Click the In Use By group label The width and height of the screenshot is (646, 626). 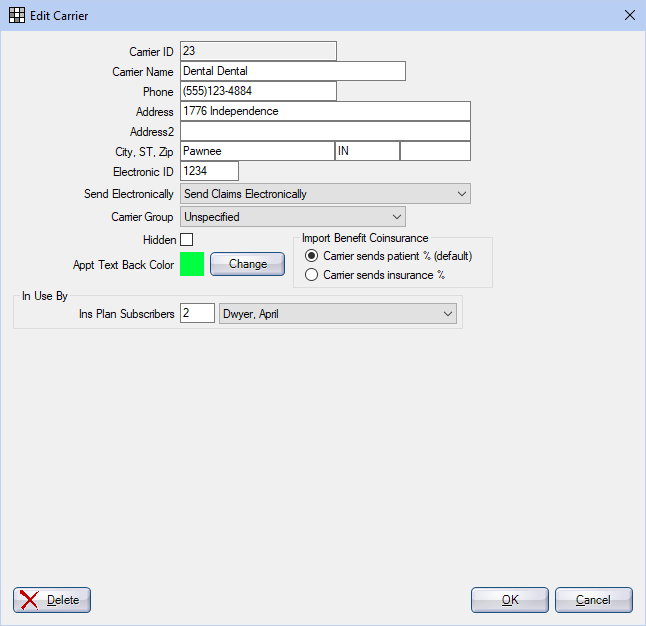point(44,296)
